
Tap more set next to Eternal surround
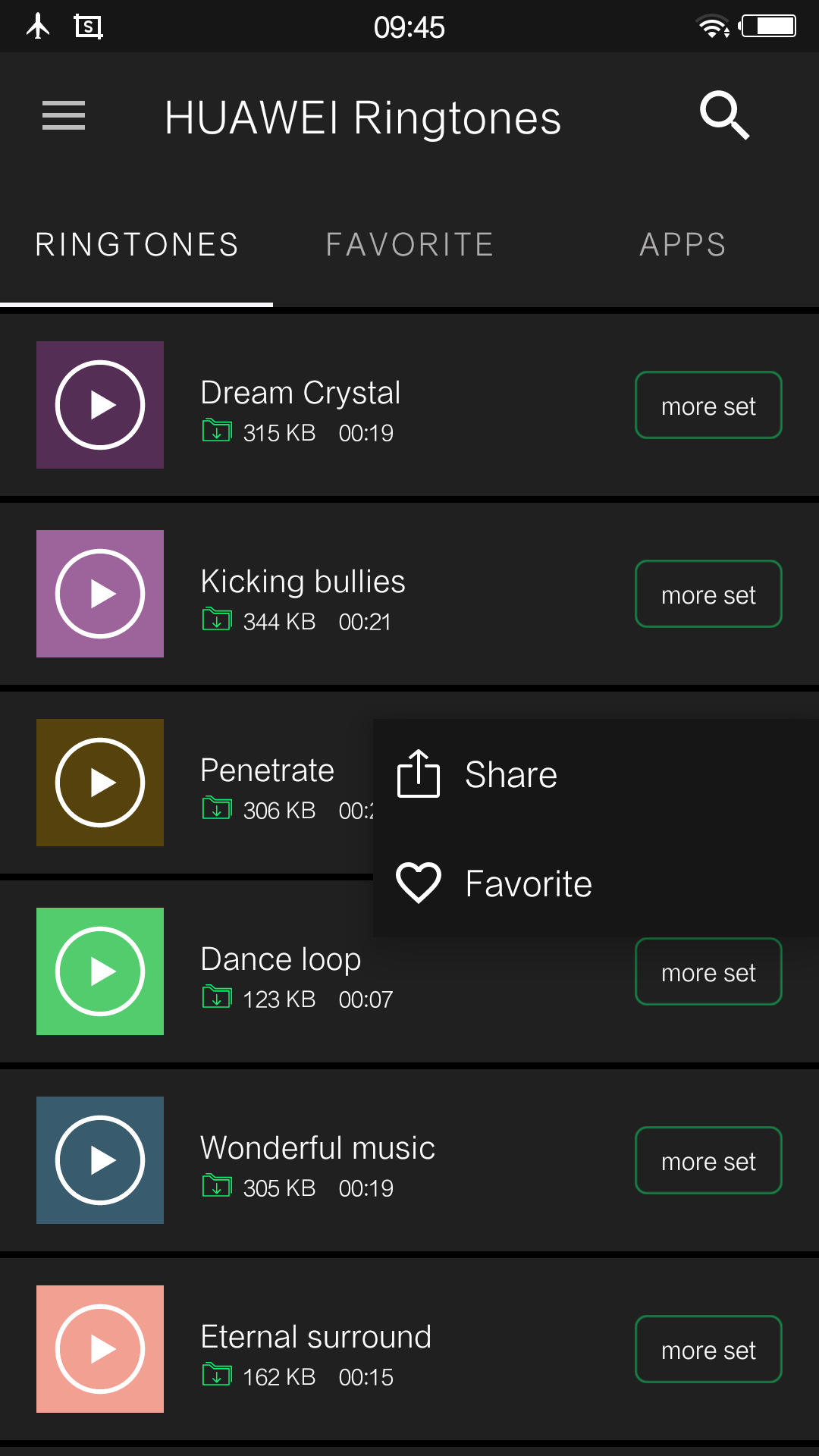708,1350
